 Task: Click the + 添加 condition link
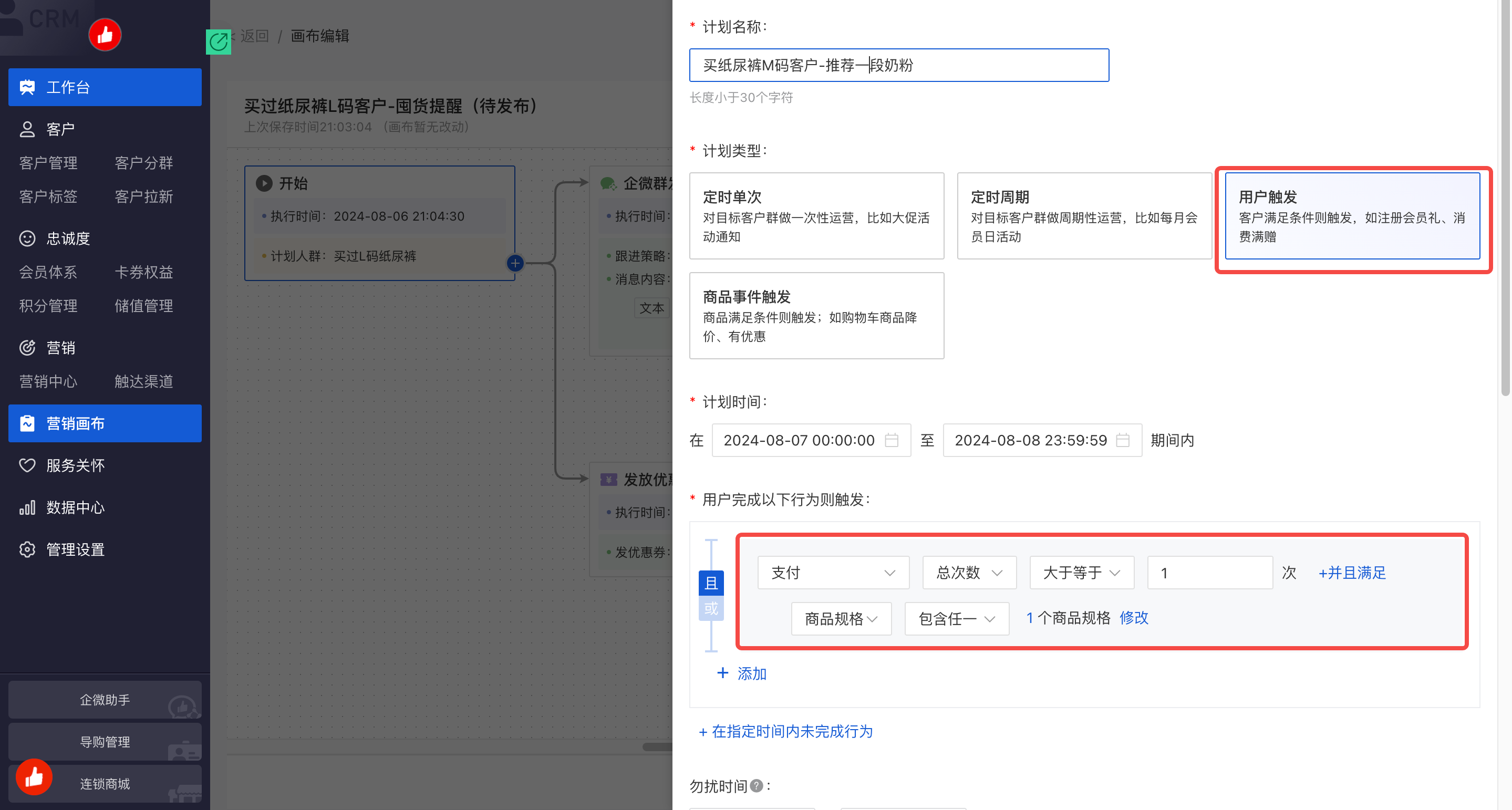(742, 673)
